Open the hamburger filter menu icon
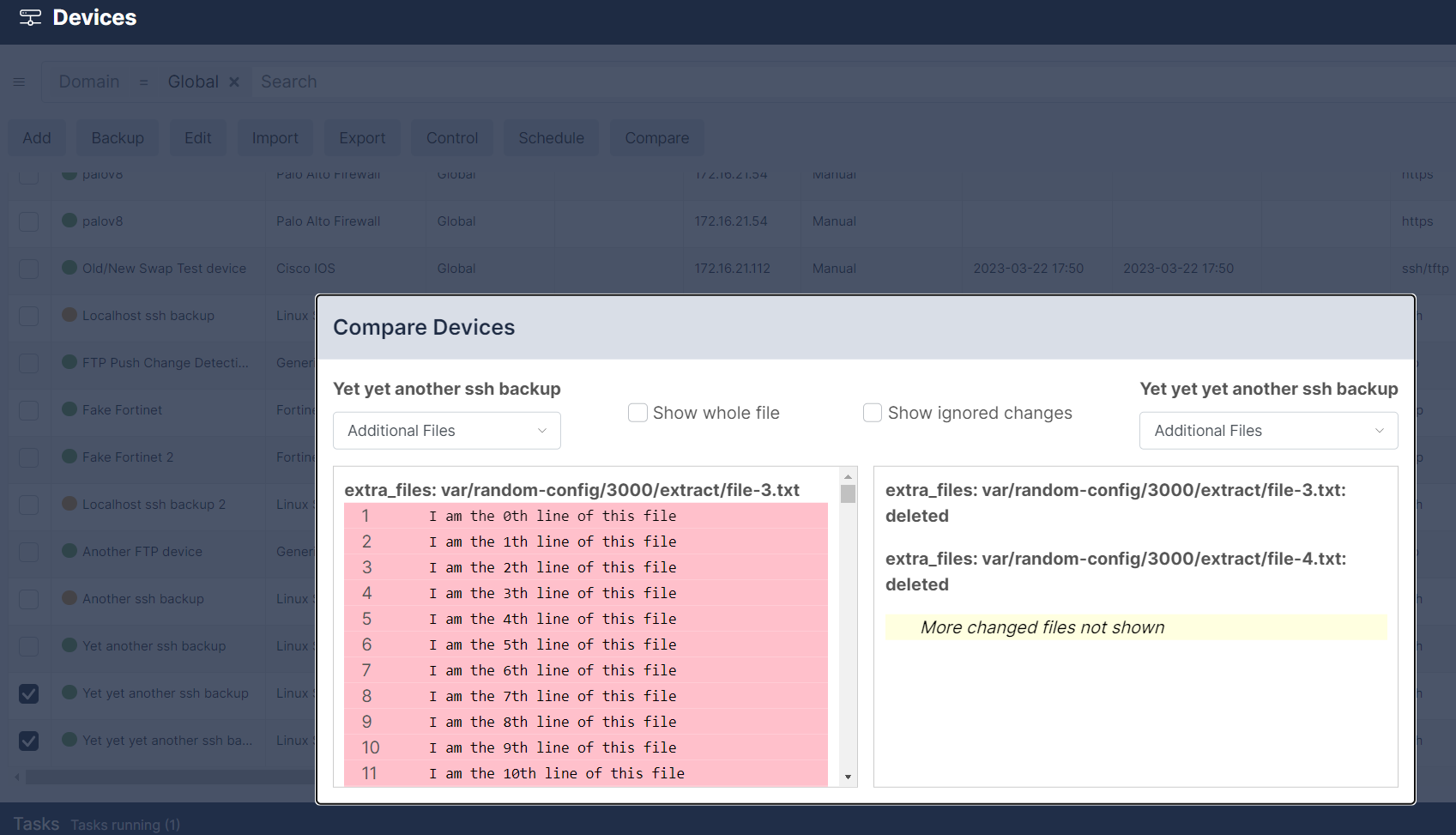The image size is (1456, 835). click(x=19, y=82)
